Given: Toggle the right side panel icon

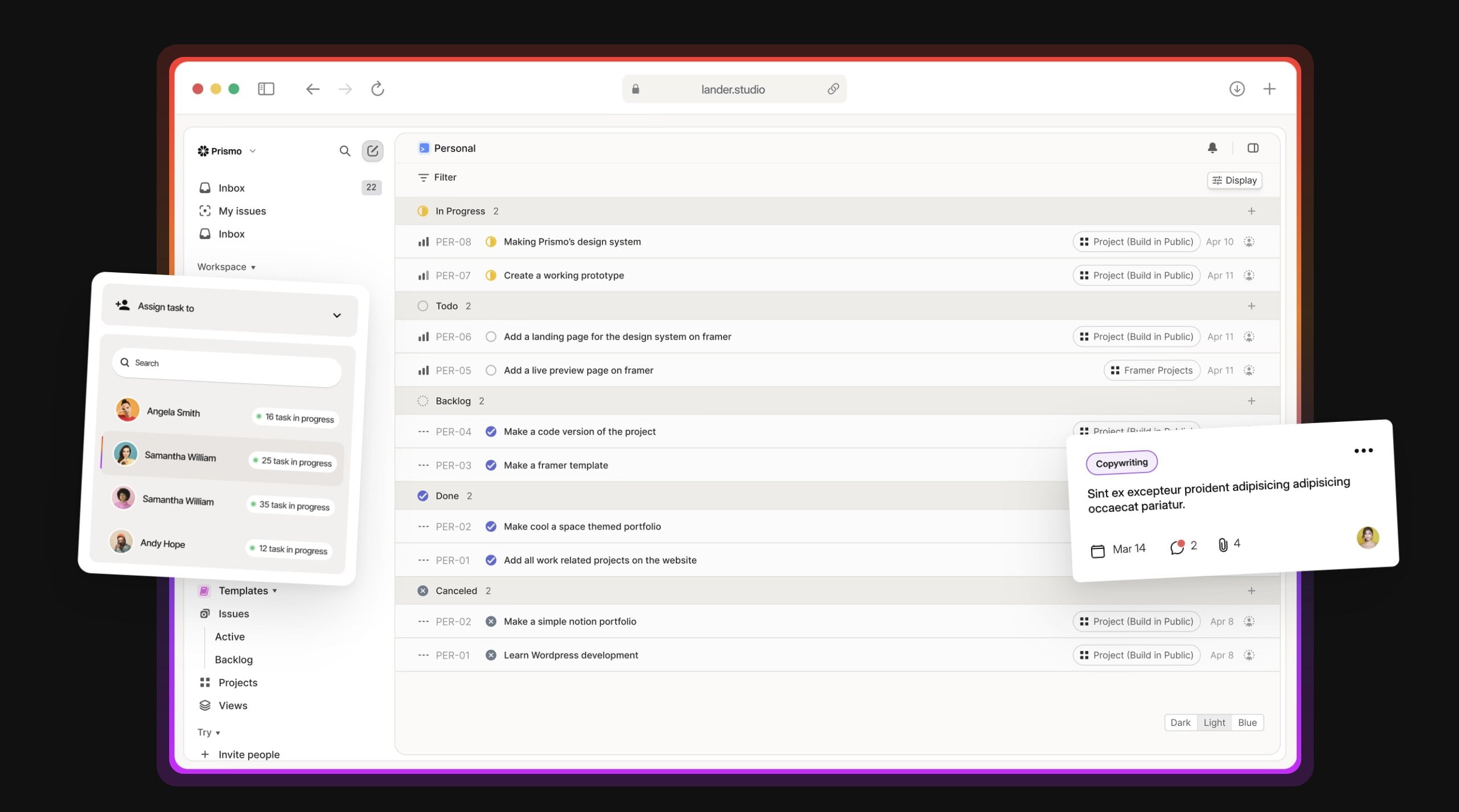Looking at the screenshot, I should 1253,148.
